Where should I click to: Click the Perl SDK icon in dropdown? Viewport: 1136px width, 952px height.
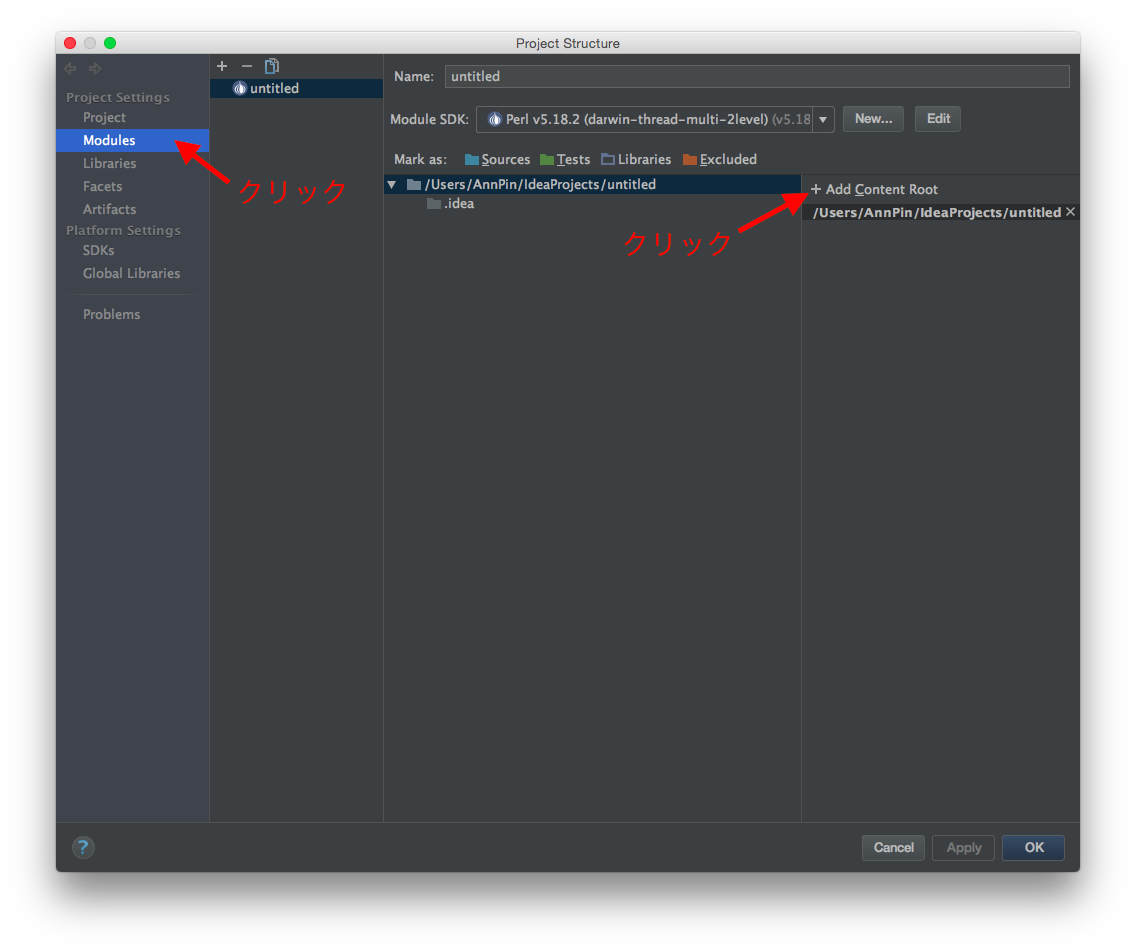pyautogui.click(x=494, y=120)
